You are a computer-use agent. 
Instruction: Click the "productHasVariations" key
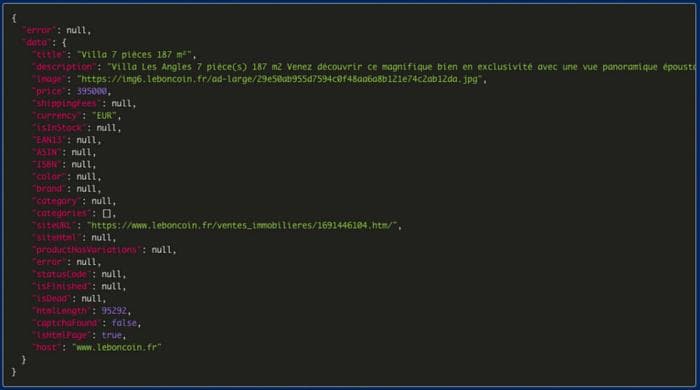(86, 250)
